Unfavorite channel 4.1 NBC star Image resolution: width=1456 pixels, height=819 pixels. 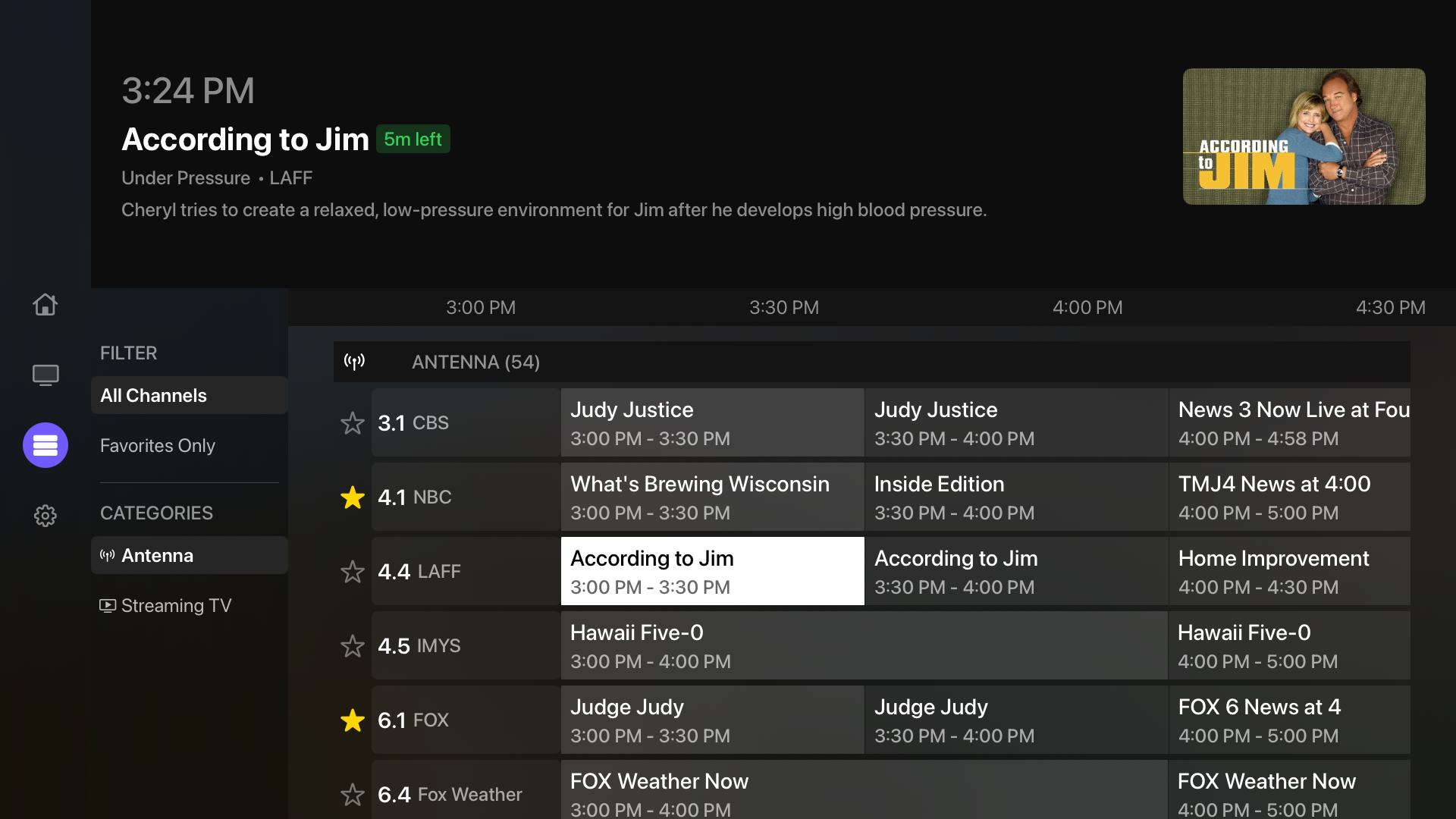[353, 497]
